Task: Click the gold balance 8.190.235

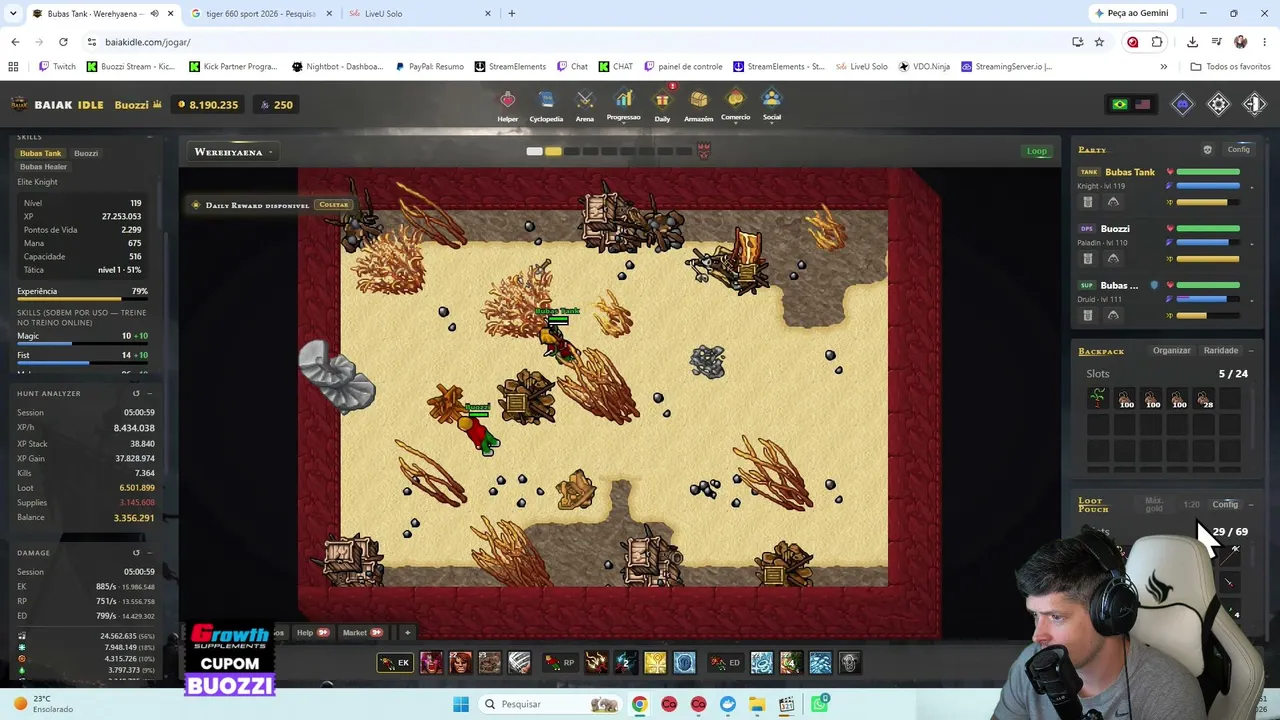Action: coord(208,105)
